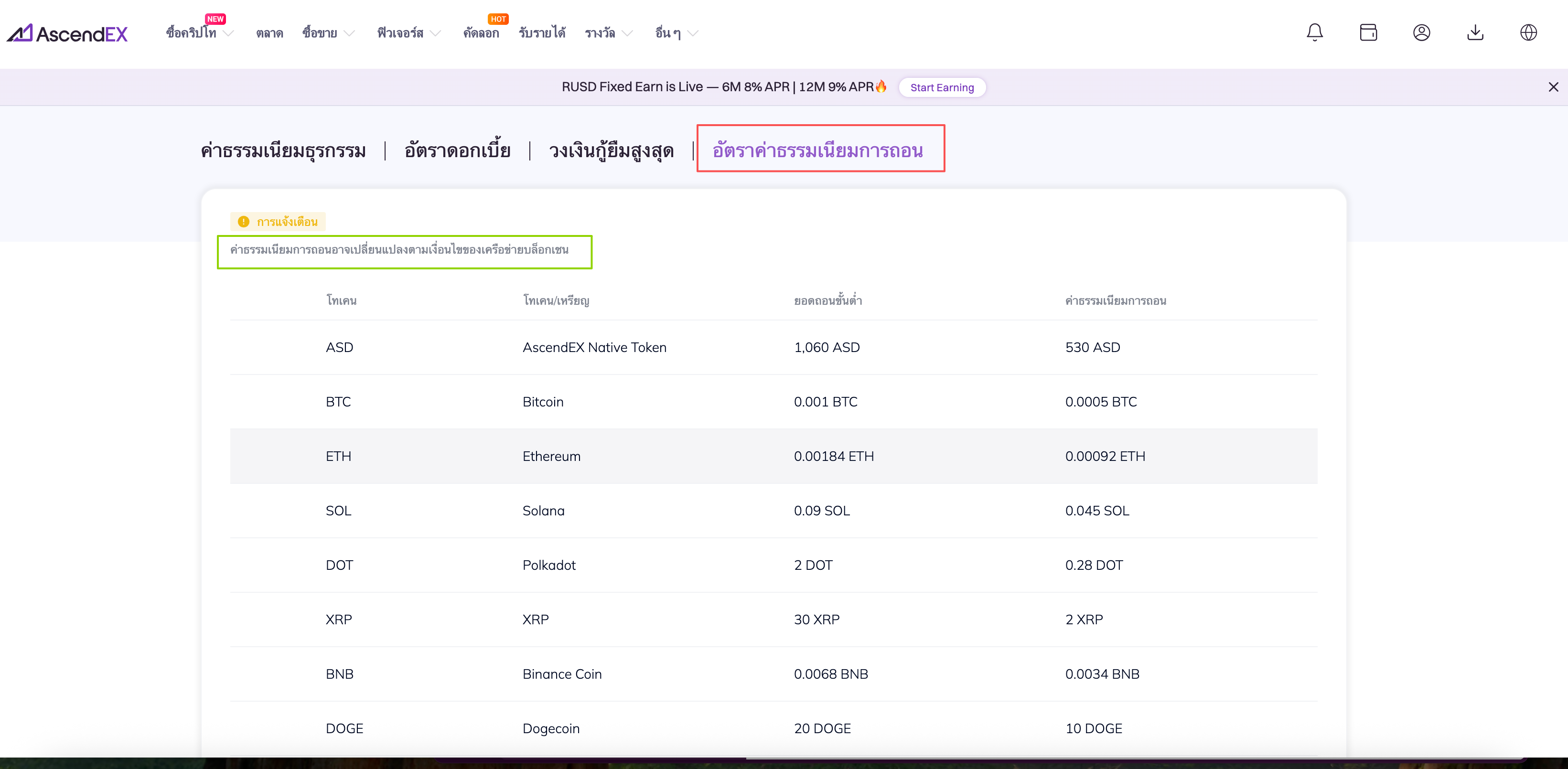Open the wallet icon in header
Screen dimensions: 1568x769
click(x=1368, y=32)
